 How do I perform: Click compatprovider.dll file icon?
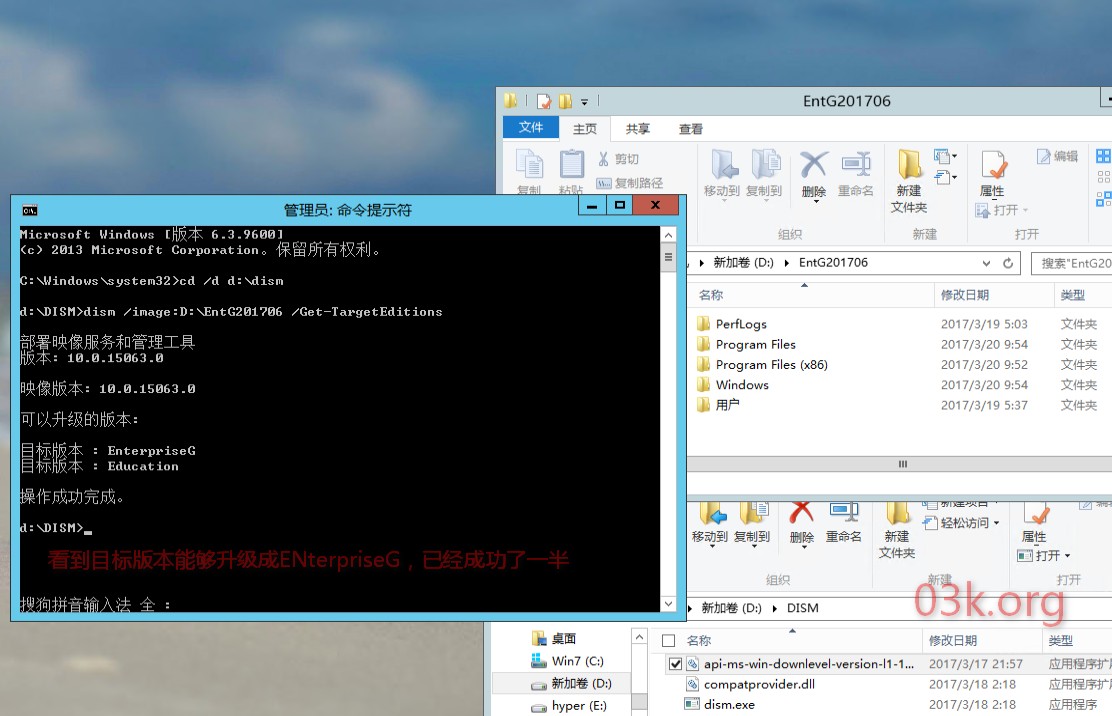tap(691, 684)
